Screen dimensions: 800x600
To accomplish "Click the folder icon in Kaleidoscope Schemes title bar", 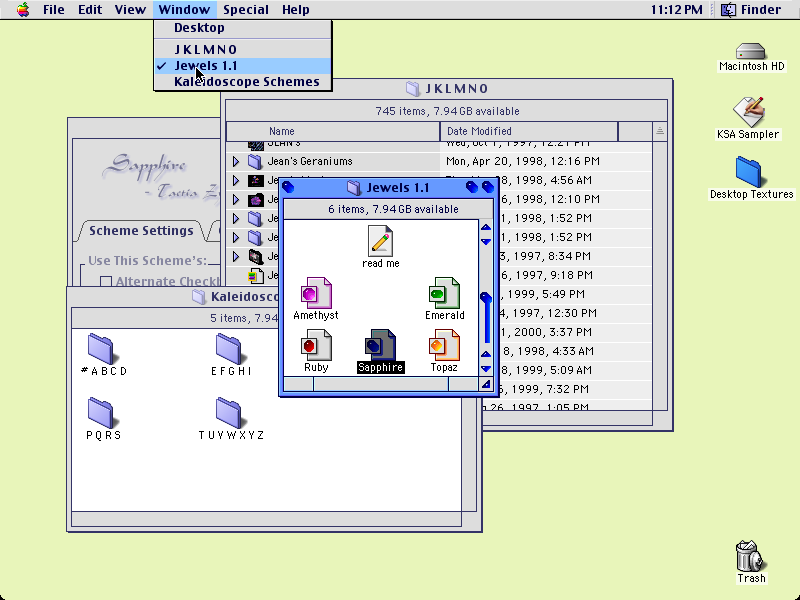I will (198, 296).
